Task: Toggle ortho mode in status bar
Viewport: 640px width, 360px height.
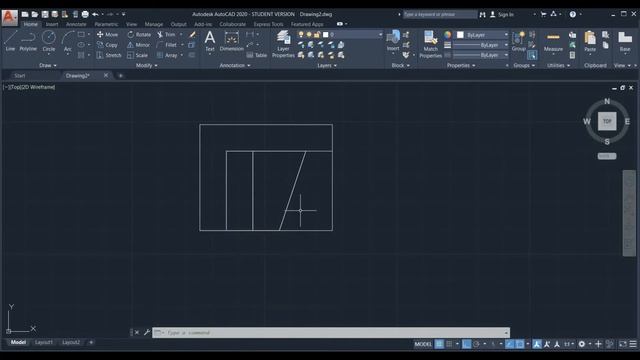Action: pyautogui.click(x=466, y=344)
